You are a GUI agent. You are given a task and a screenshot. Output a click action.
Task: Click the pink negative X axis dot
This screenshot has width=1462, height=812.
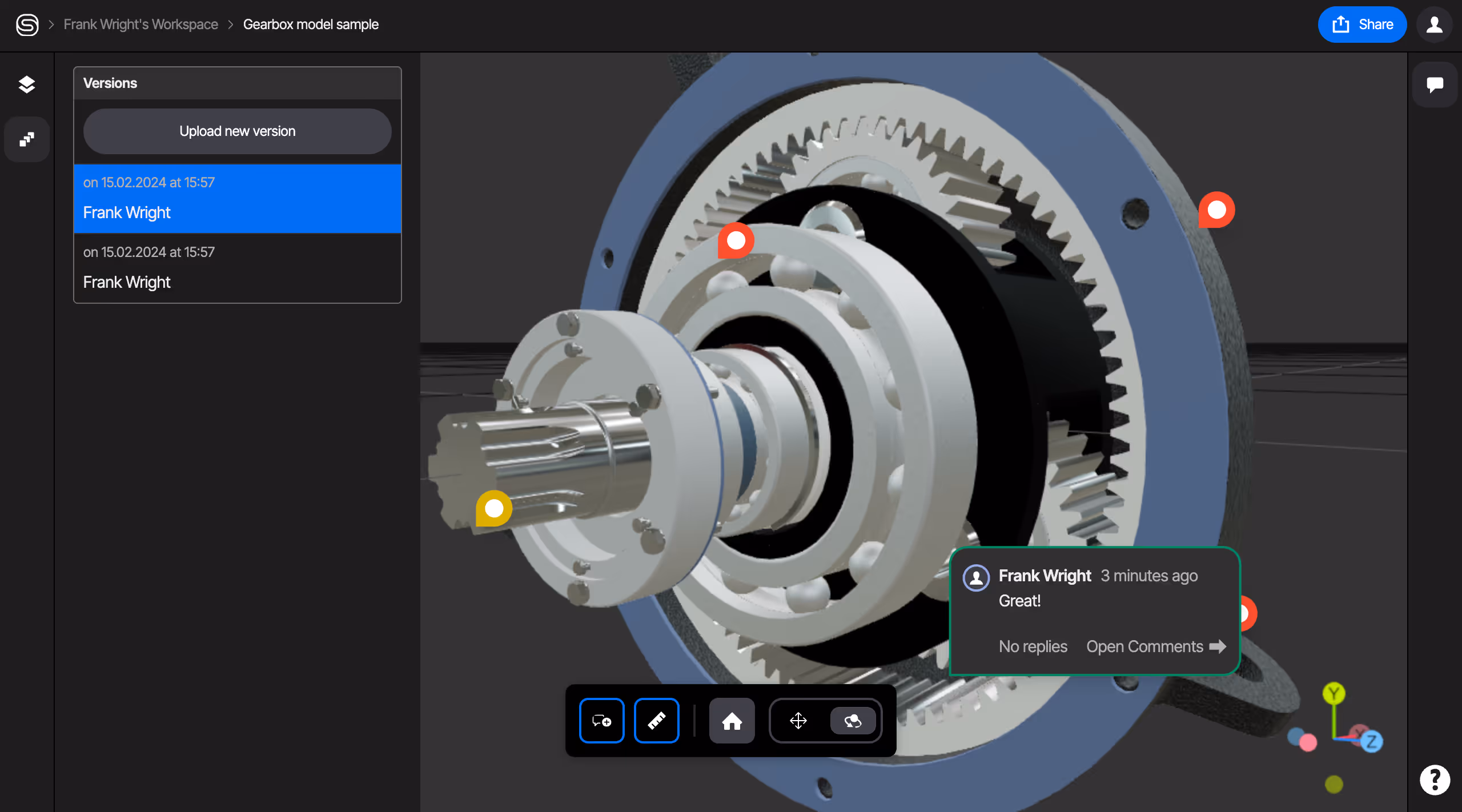(1308, 742)
